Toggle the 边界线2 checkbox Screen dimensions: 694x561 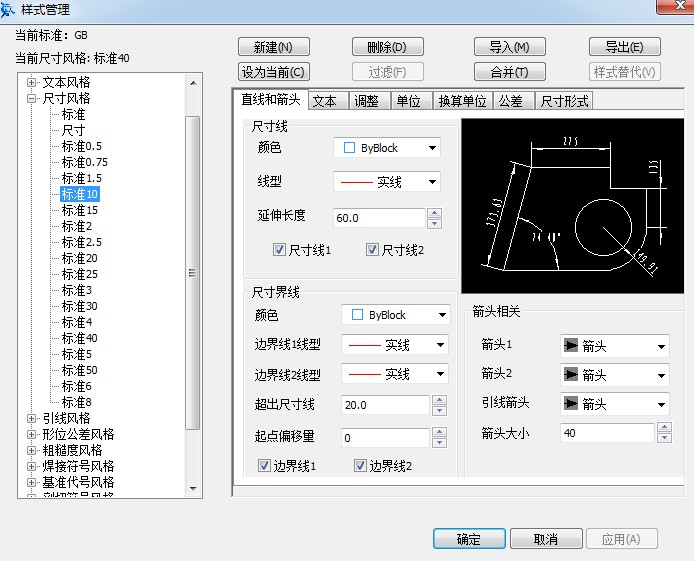pyautogui.click(x=360, y=466)
